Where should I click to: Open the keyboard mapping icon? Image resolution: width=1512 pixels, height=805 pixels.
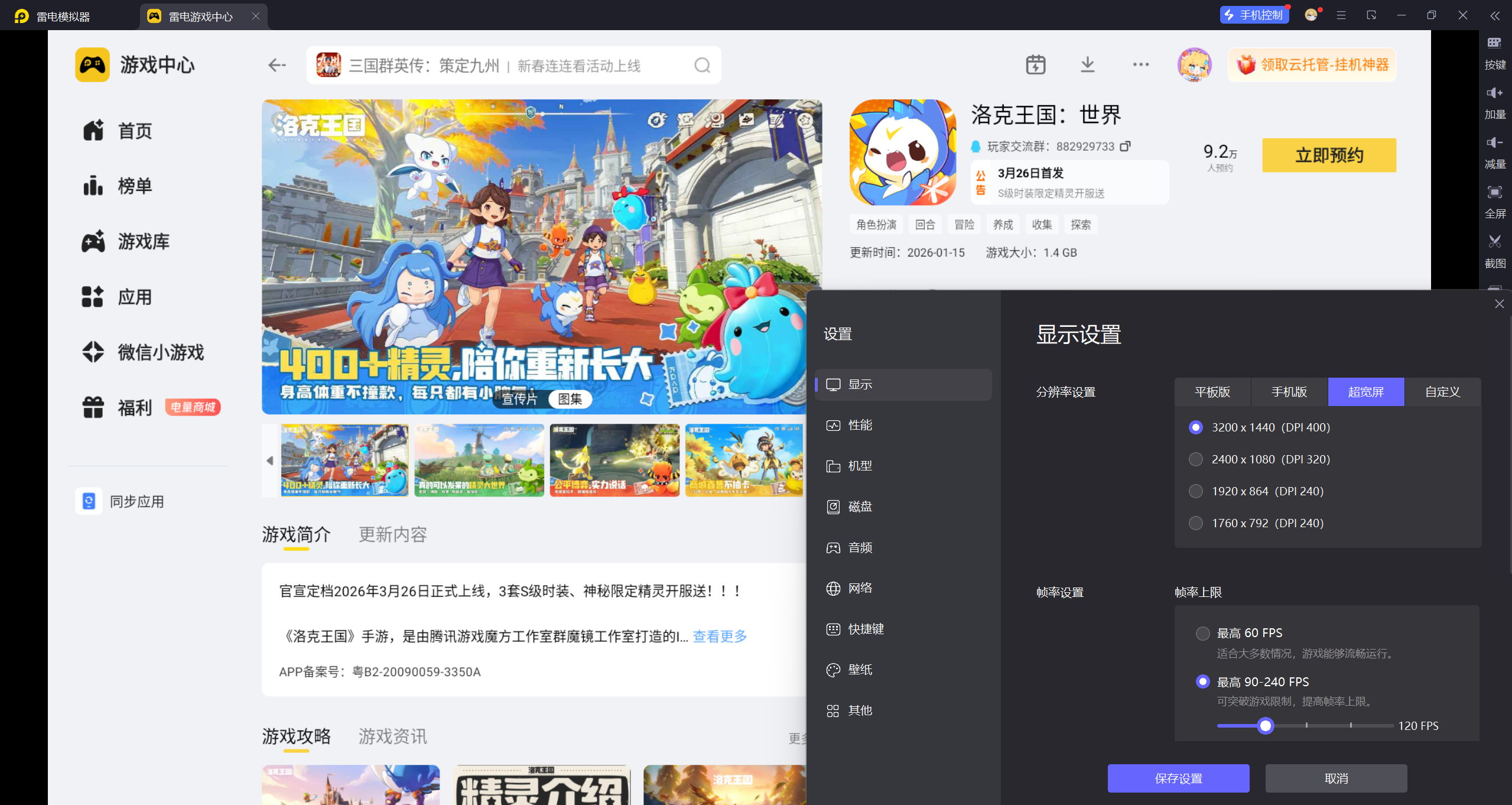click(1494, 43)
